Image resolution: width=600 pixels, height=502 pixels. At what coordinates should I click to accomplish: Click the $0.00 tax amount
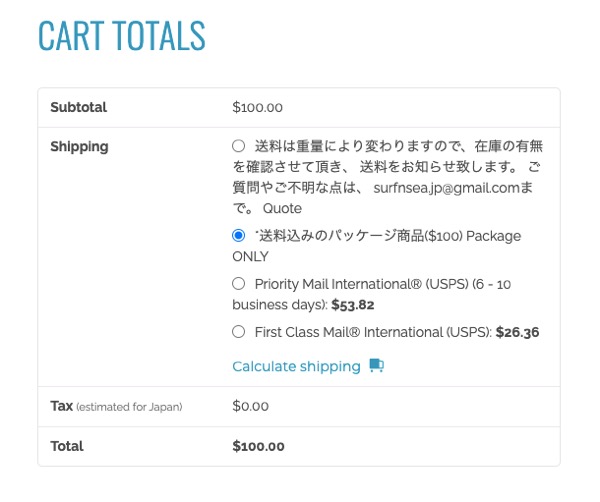pyautogui.click(x=251, y=406)
